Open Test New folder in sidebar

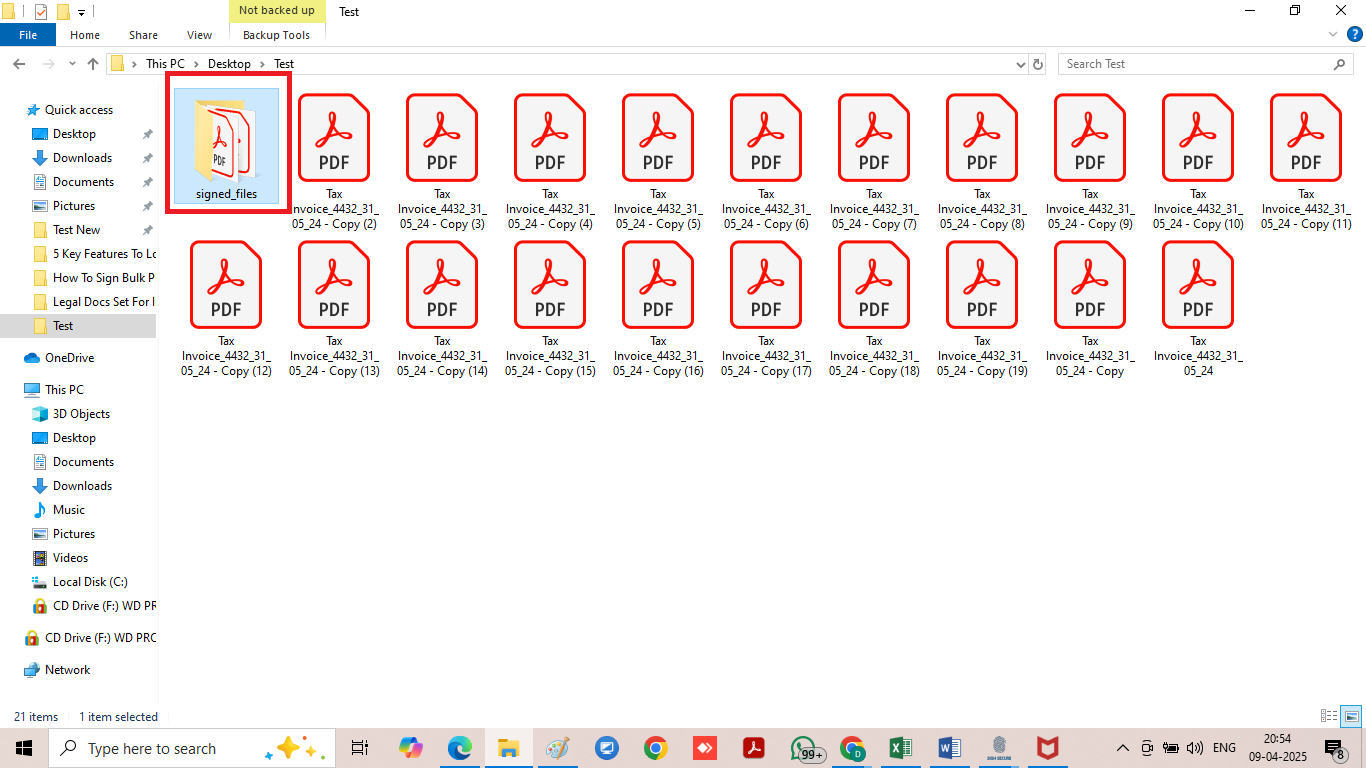(76, 230)
